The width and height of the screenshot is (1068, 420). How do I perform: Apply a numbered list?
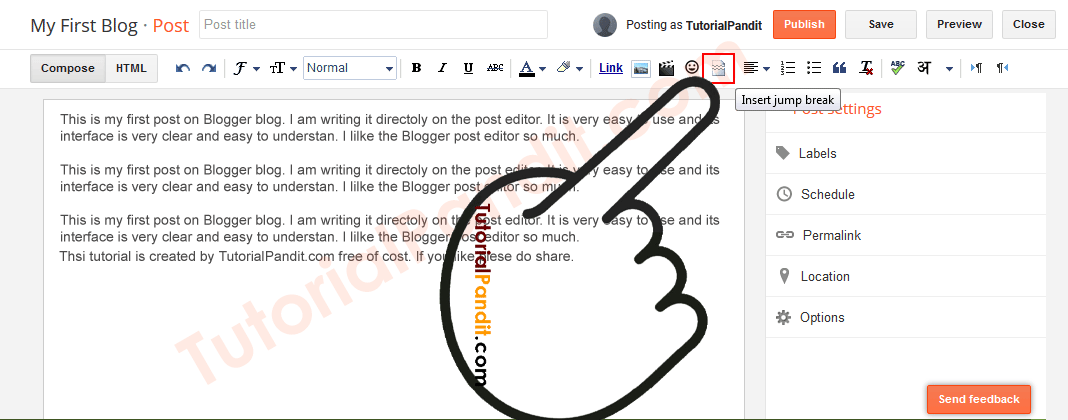788,68
